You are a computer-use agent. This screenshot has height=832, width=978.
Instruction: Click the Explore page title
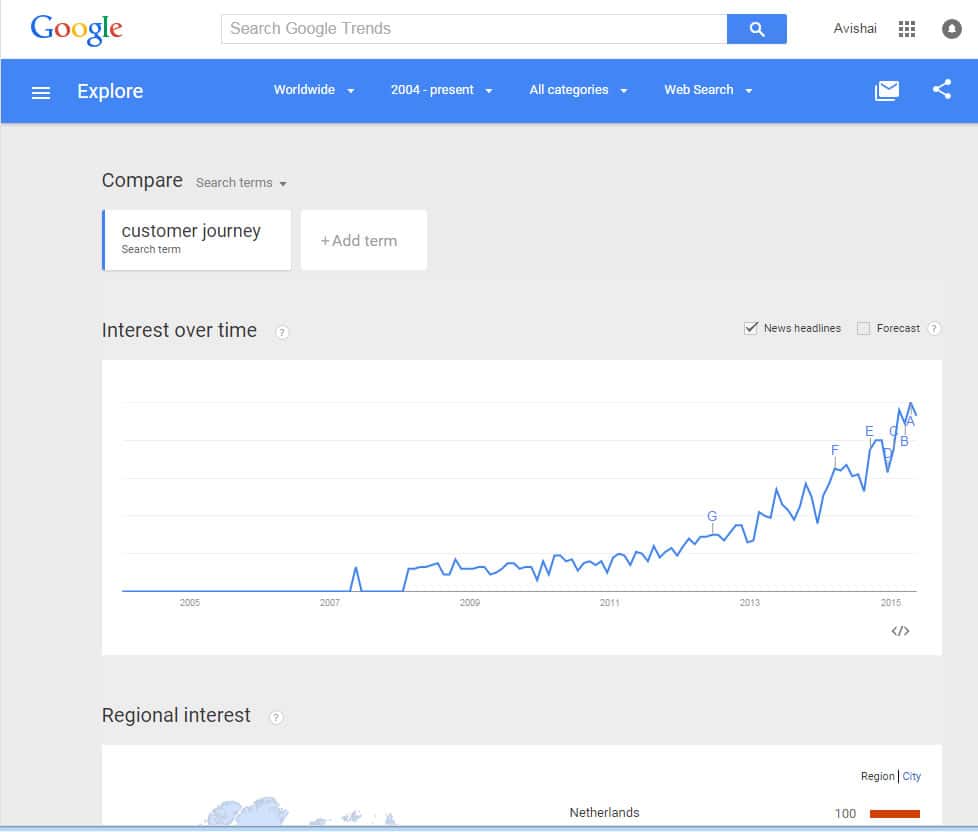(110, 91)
